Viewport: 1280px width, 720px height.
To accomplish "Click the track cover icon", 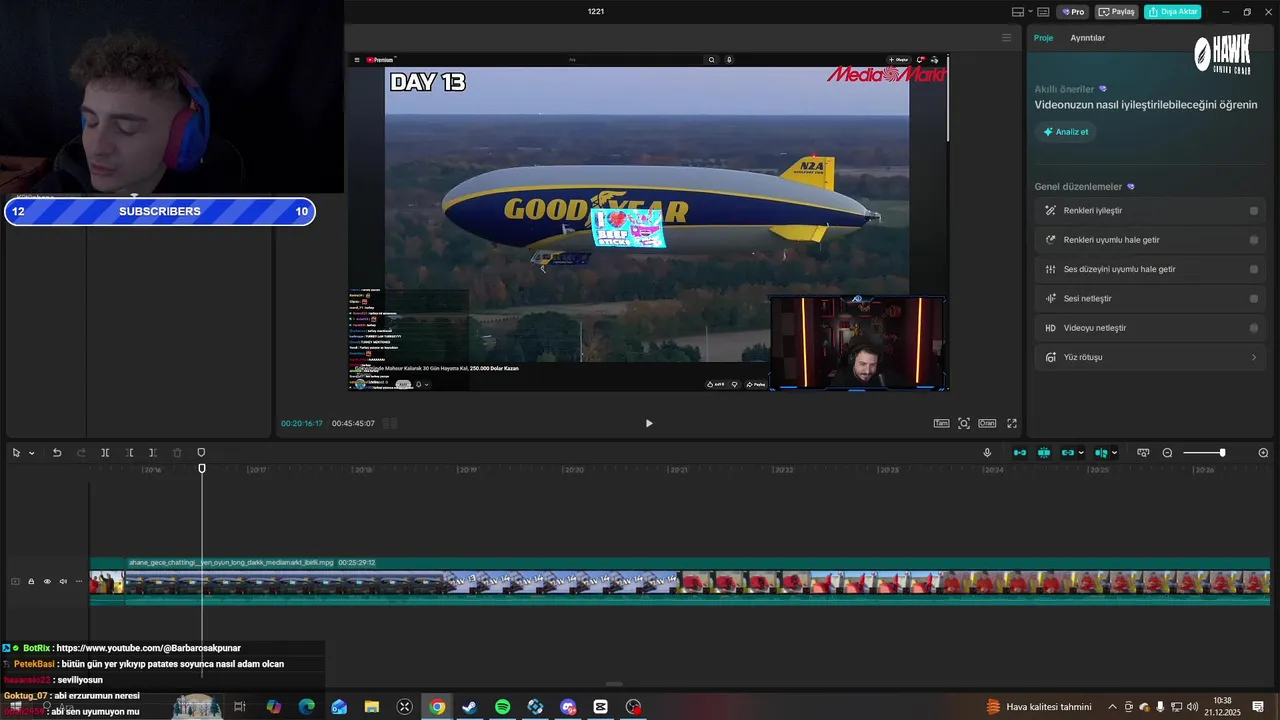I will coord(15,581).
